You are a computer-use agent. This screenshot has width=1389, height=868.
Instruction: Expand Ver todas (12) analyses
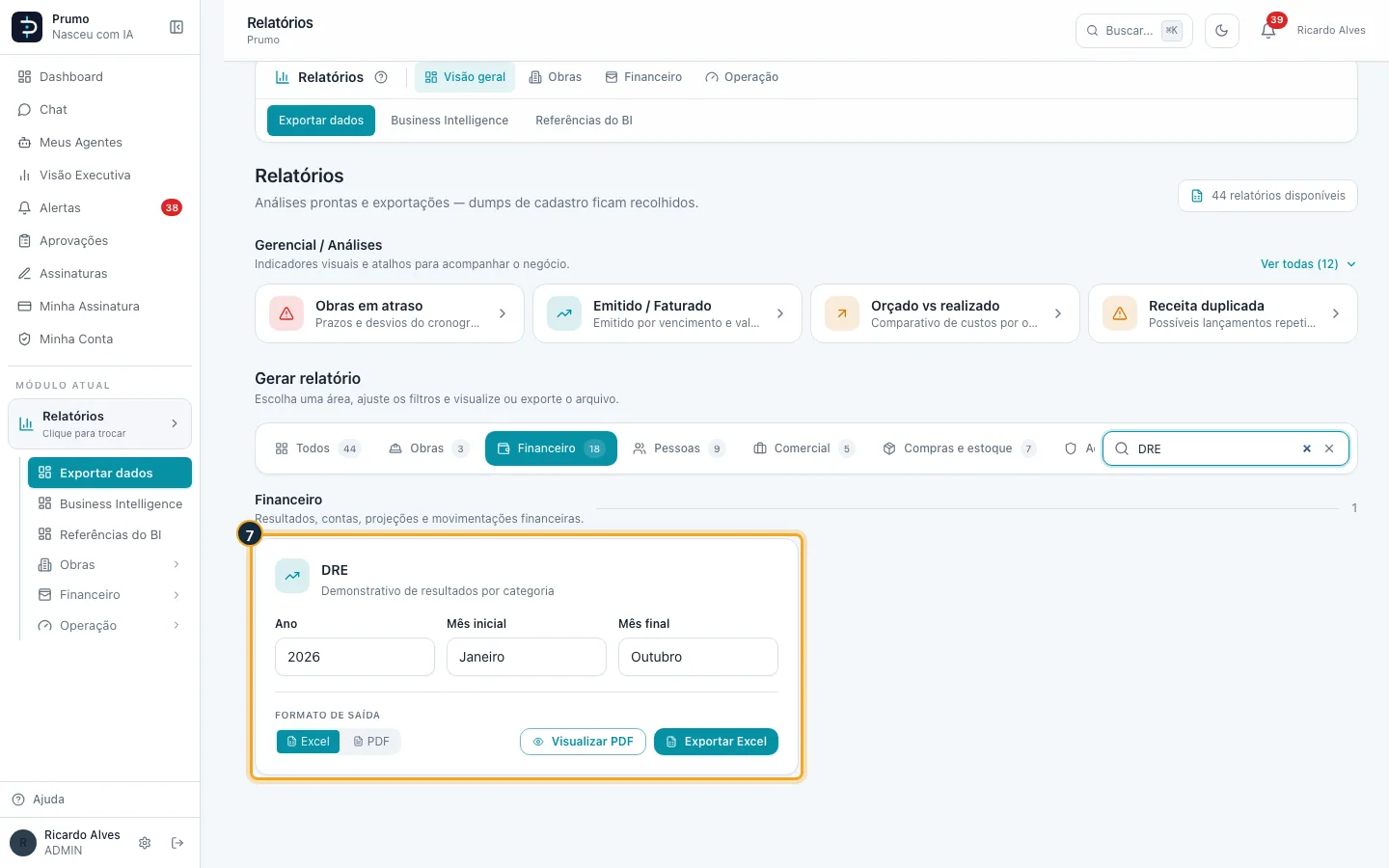tap(1308, 264)
